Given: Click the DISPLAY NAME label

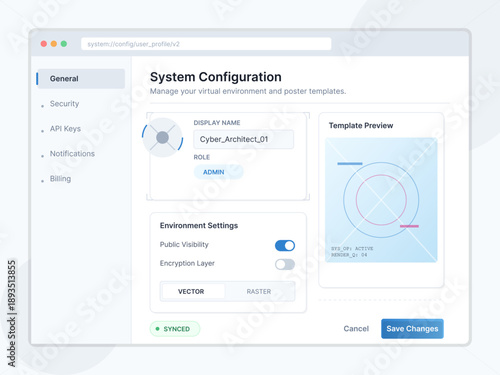Looking at the screenshot, I should pos(217,123).
